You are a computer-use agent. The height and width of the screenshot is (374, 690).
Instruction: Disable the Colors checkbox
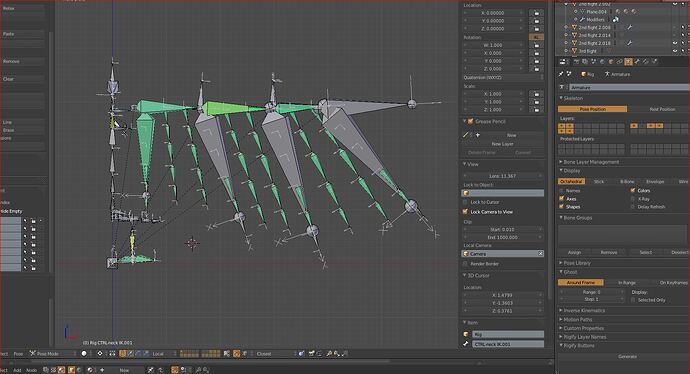[633, 191]
